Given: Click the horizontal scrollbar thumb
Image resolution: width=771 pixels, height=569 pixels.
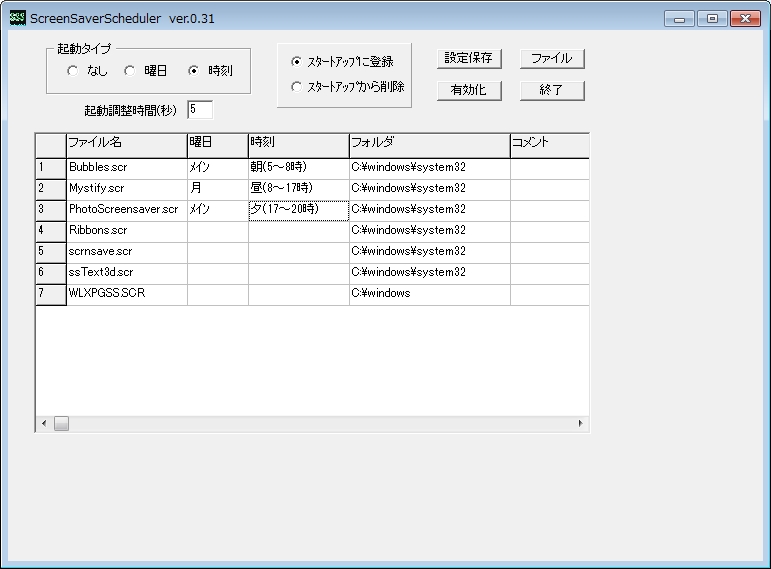Looking at the screenshot, I should [61, 423].
